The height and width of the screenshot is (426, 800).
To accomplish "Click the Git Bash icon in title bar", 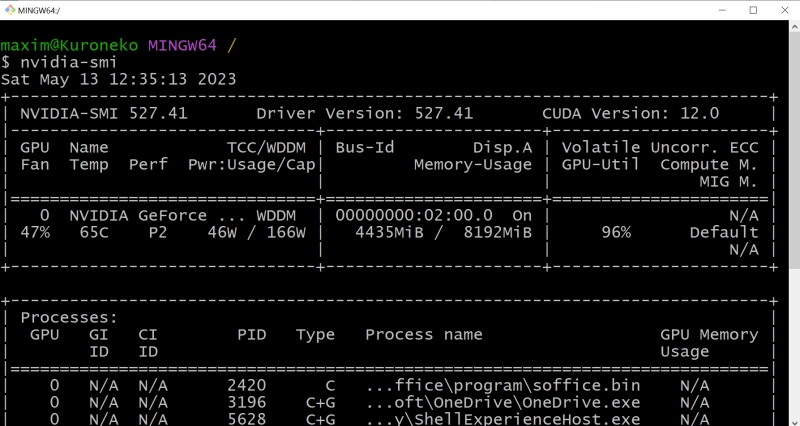I will click(x=11, y=10).
